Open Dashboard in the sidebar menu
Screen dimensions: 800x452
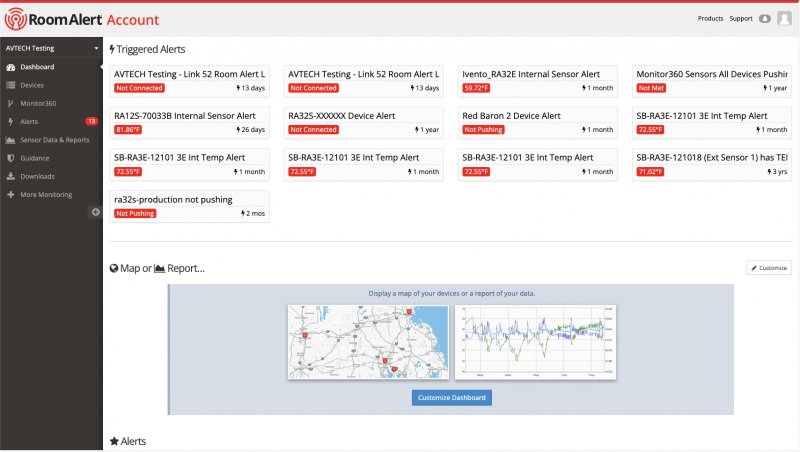[37, 67]
